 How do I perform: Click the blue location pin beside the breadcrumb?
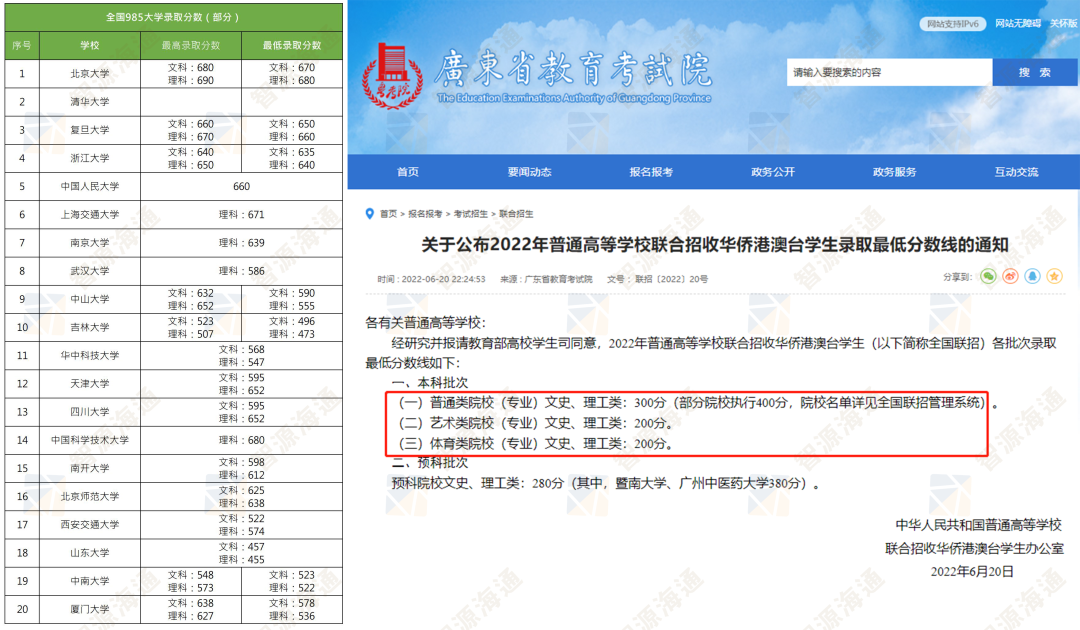point(370,214)
